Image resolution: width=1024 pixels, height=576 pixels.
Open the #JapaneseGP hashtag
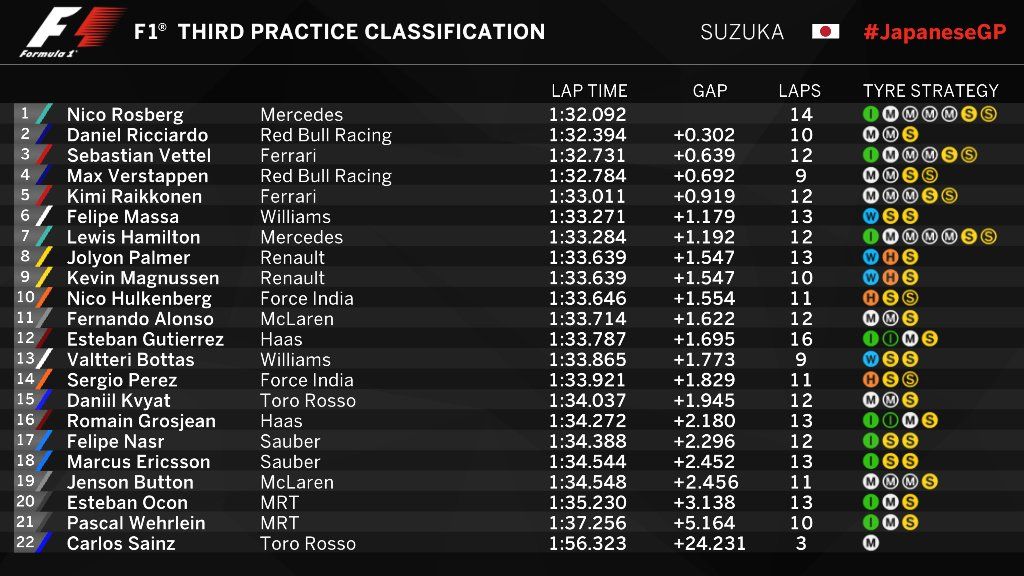coord(934,32)
